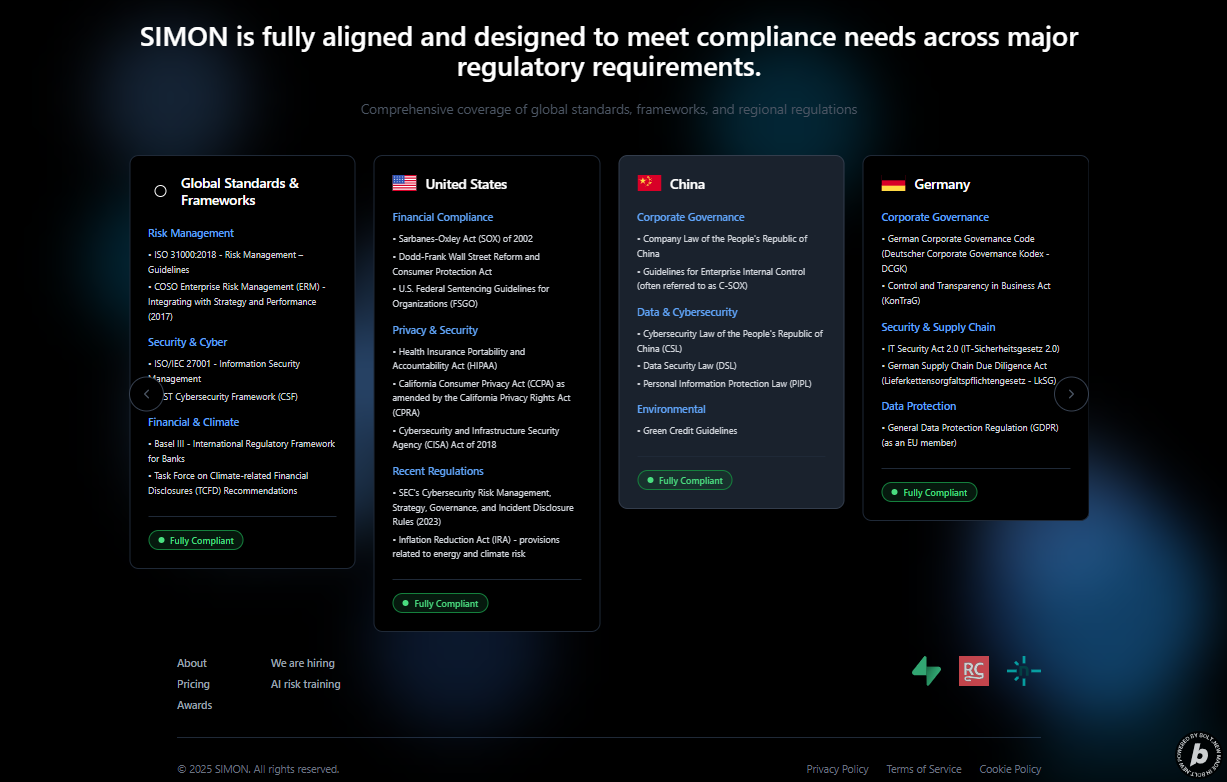Open the Terms of Service link

coord(924,769)
